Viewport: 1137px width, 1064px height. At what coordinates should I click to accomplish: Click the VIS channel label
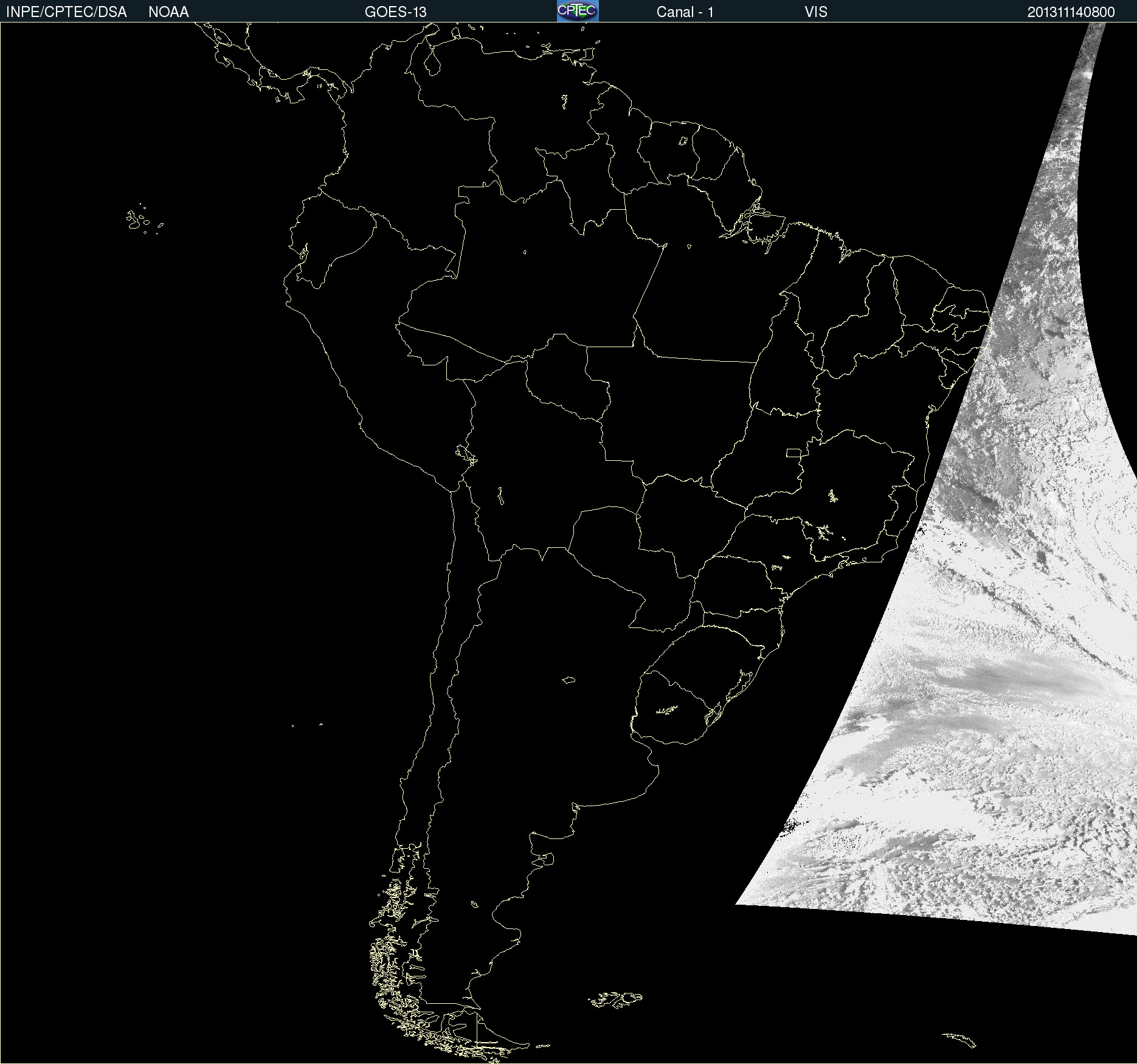click(x=815, y=12)
